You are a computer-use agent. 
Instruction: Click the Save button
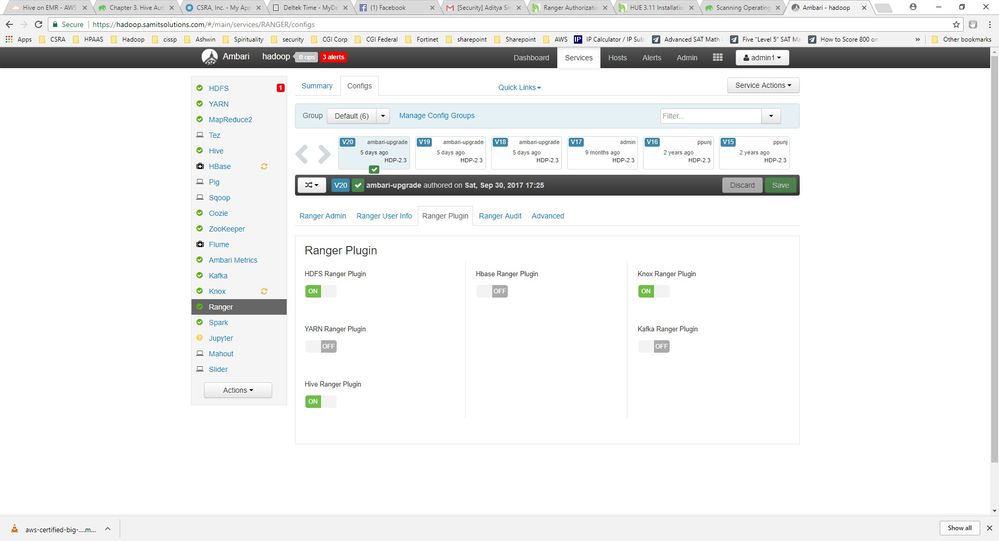point(780,185)
